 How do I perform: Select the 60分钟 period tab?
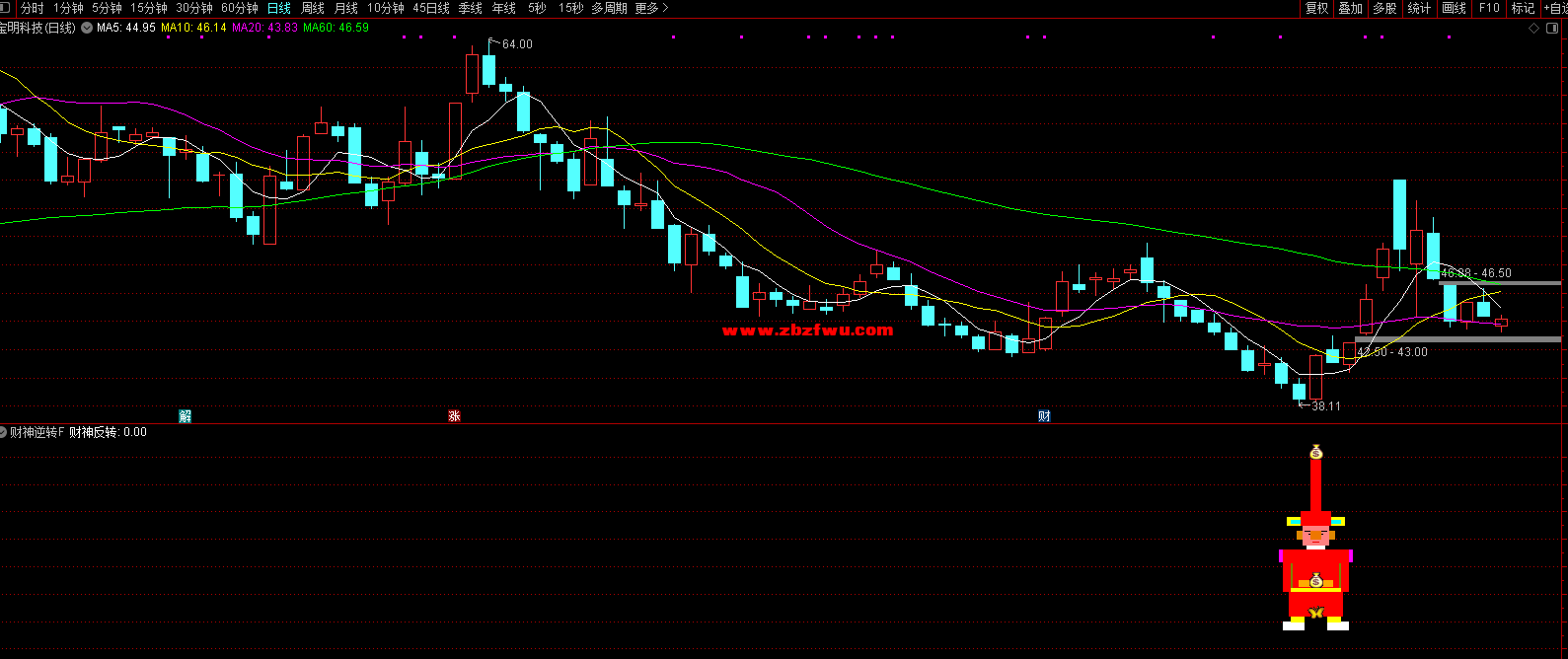coord(240,8)
